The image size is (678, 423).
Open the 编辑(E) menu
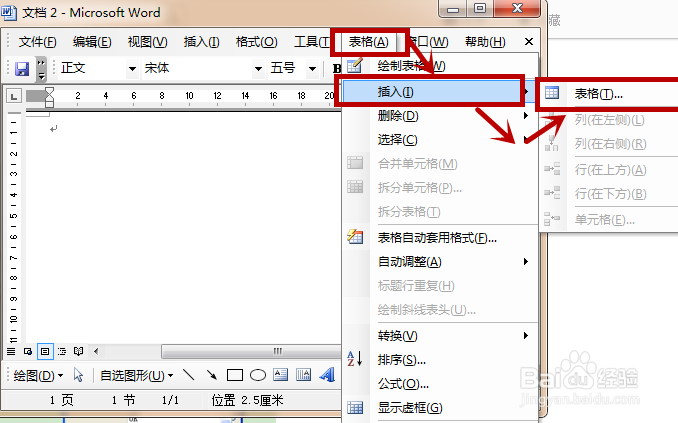[92, 42]
